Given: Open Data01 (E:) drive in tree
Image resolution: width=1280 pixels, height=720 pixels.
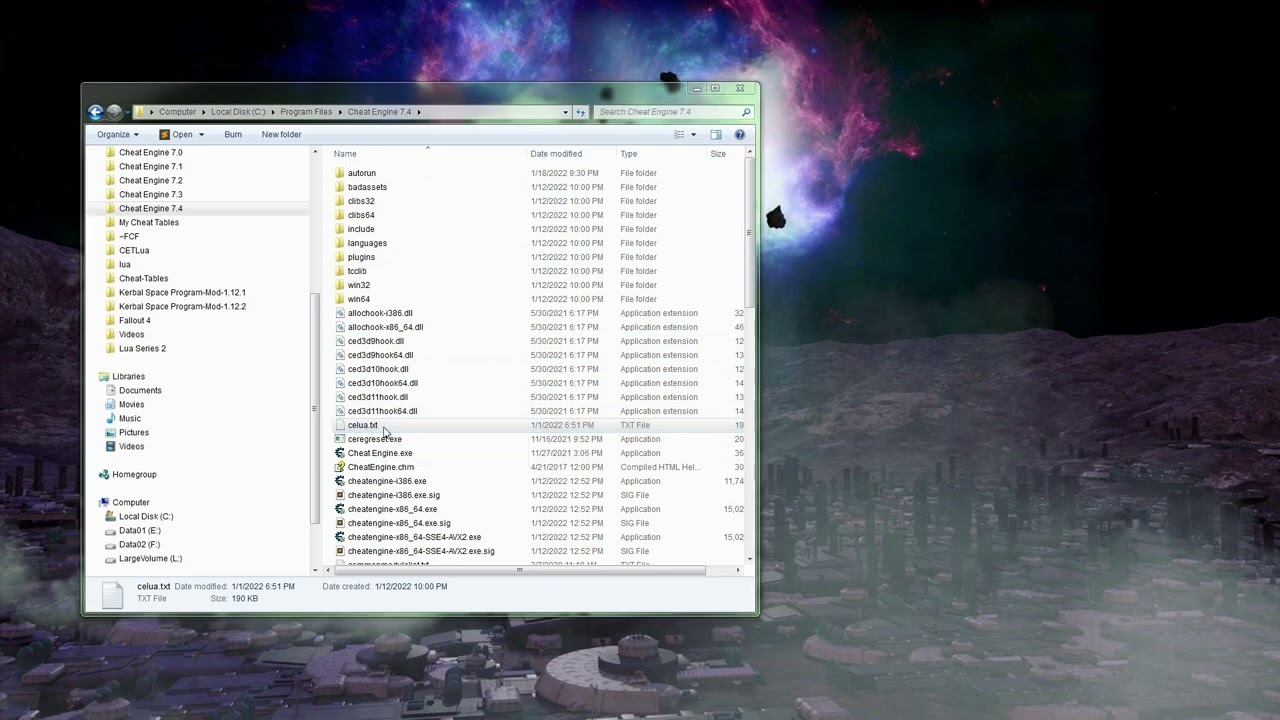Looking at the screenshot, I should pos(139,530).
